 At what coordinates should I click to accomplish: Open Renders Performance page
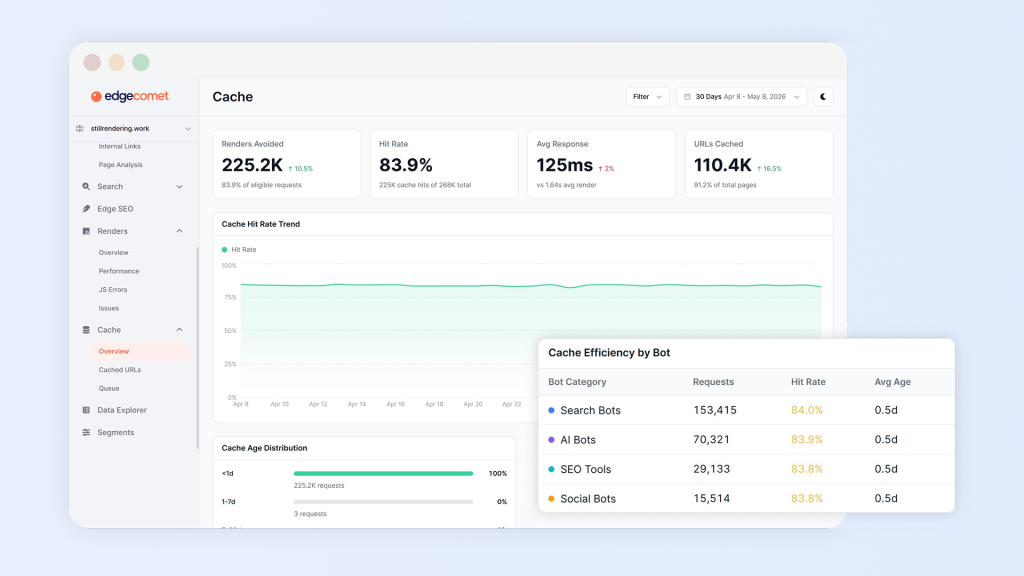point(119,271)
